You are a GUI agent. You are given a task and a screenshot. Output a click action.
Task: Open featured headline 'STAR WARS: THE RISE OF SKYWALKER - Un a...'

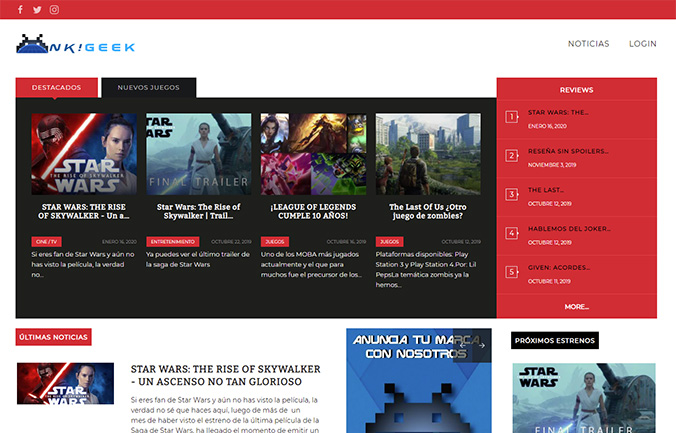pyautogui.click(x=84, y=211)
